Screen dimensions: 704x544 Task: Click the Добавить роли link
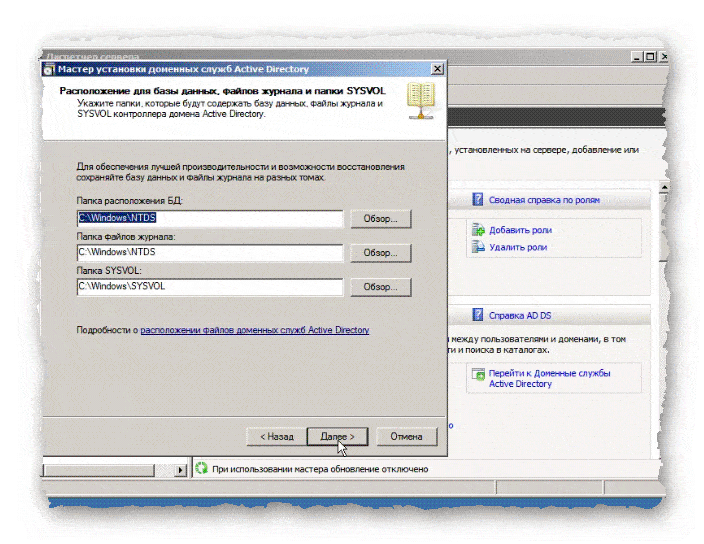(520, 230)
